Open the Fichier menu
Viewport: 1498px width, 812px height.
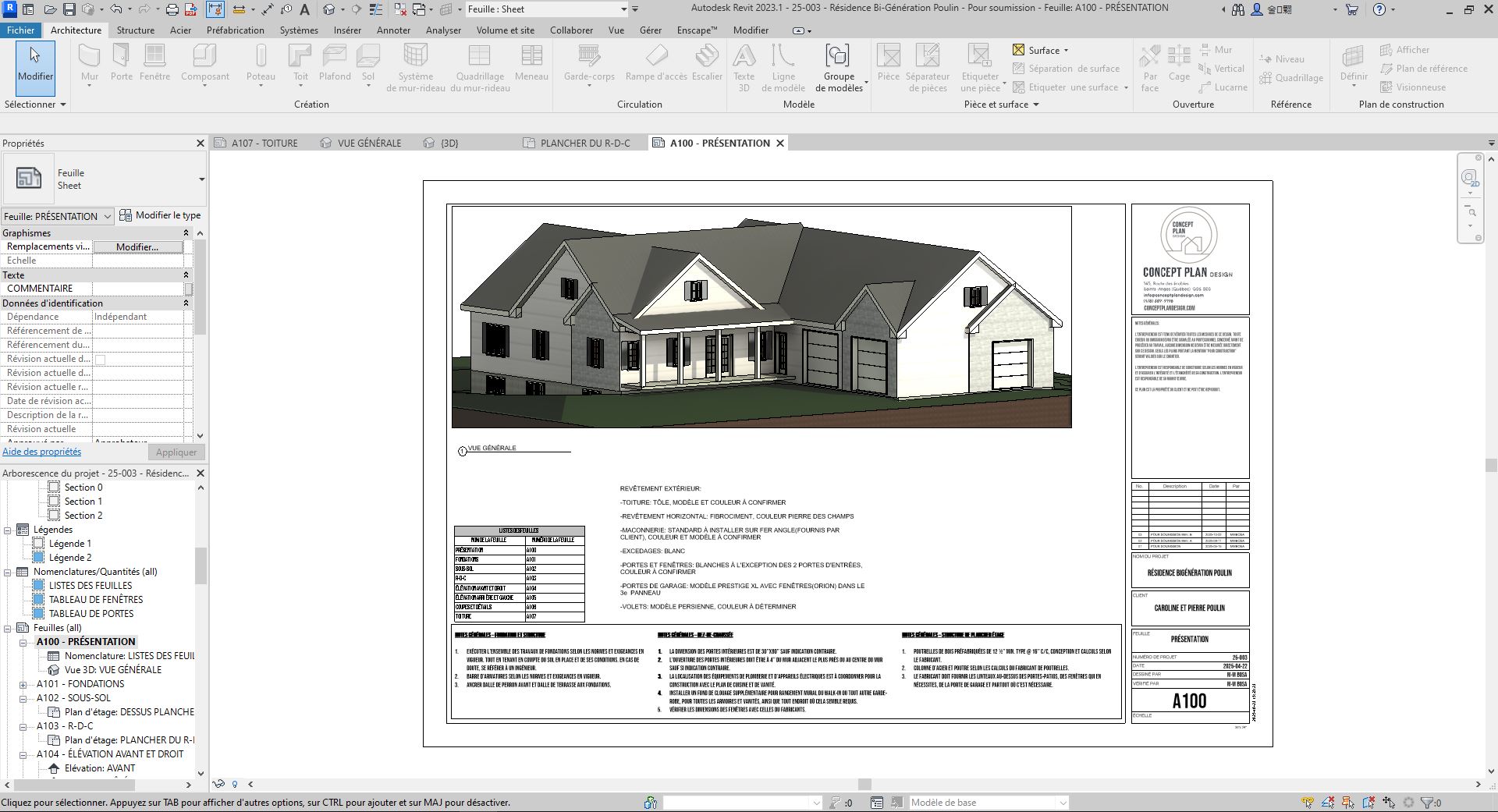(21, 30)
